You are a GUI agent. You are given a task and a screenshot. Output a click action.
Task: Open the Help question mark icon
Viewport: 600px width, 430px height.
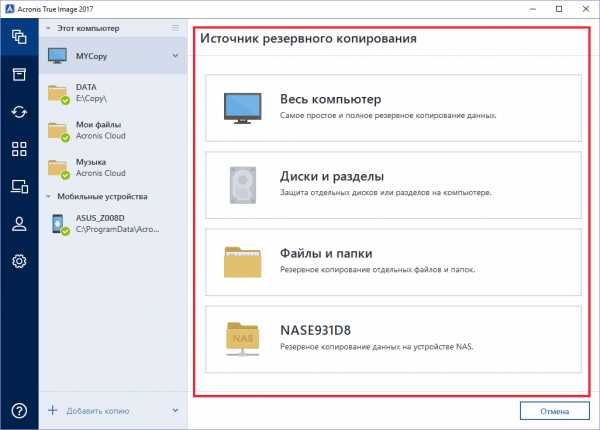pyautogui.click(x=18, y=410)
